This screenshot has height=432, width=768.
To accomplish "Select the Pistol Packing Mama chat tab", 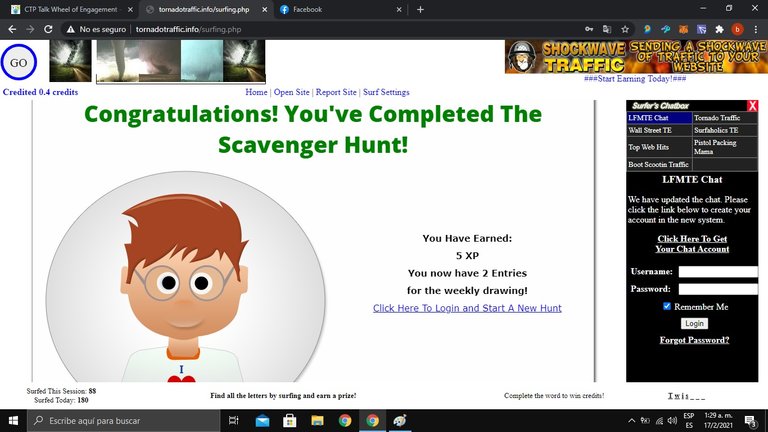I will tap(725, 147).
